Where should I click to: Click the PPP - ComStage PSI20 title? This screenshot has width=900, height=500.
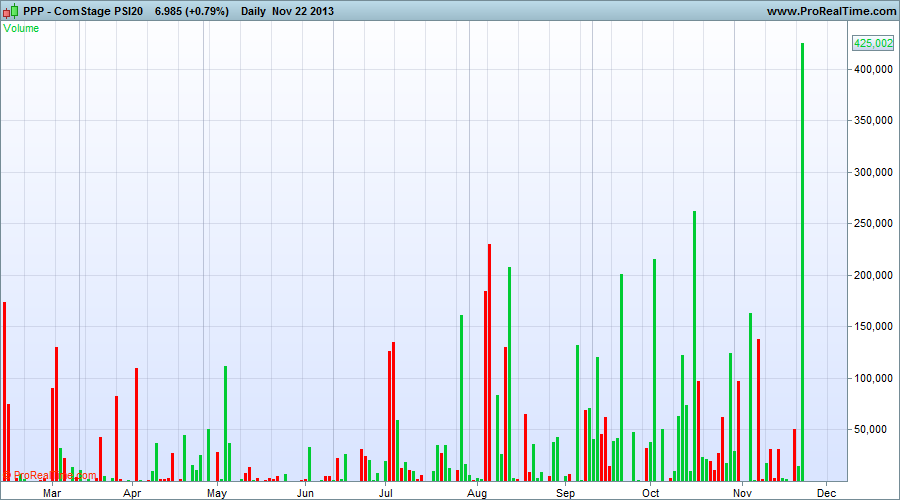pyautogui.click(x=83, y=11)
